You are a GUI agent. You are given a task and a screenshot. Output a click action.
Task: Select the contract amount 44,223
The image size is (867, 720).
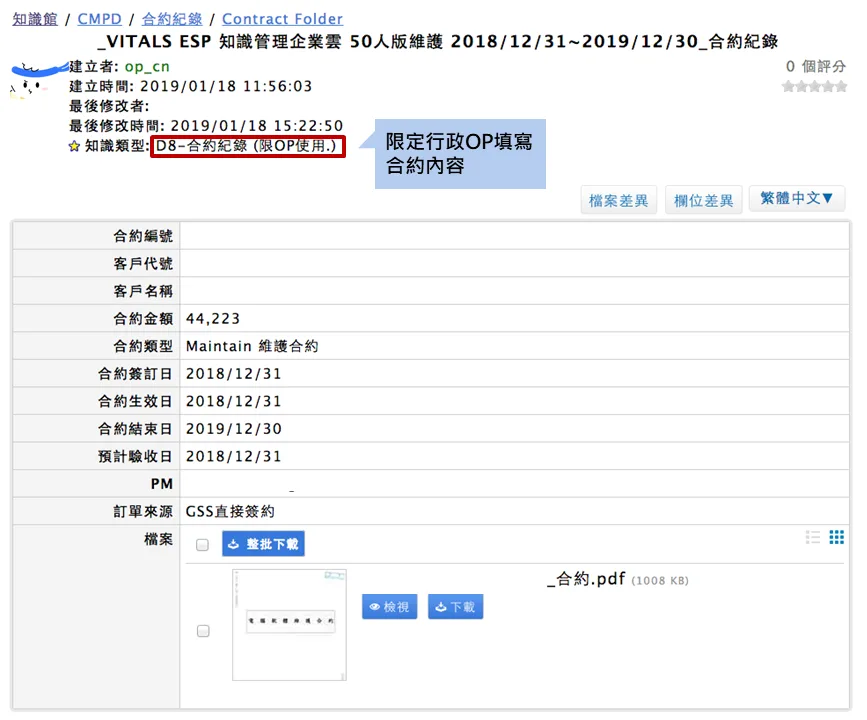(213, 319)
